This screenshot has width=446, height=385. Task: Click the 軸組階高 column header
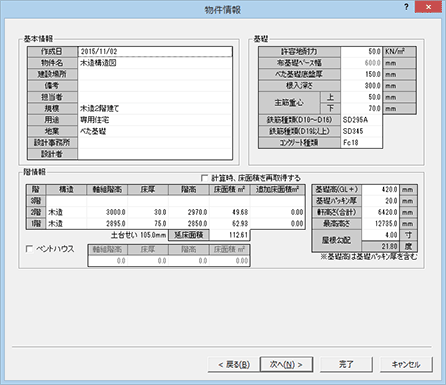click(107, 190)
